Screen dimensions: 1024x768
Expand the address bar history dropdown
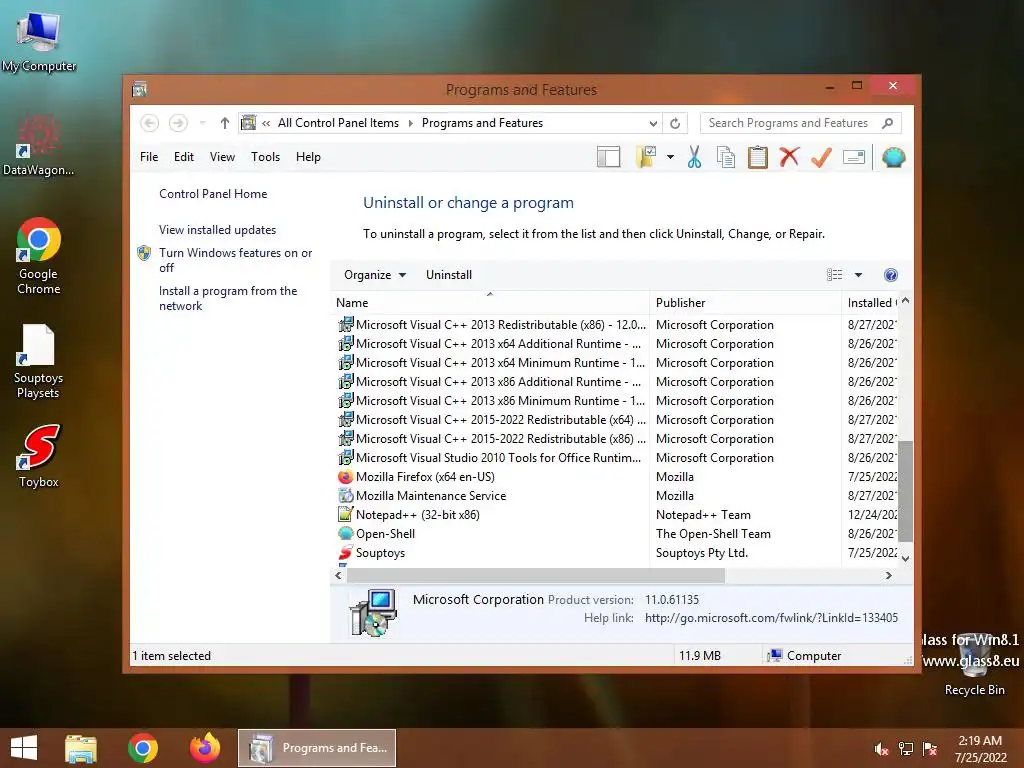[653, 123]
